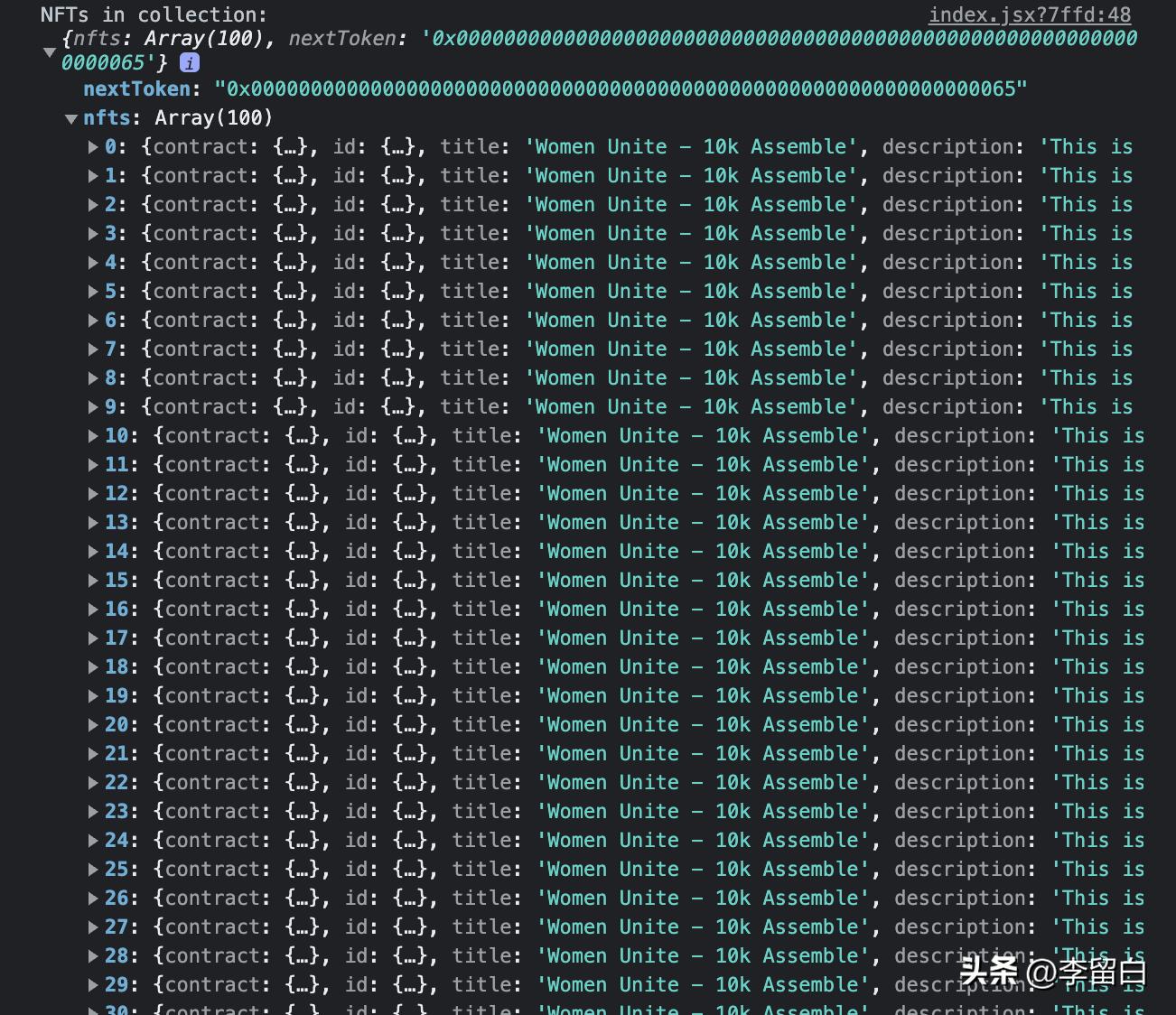
Task: Click the nfts property key
Action: point(107,118)
